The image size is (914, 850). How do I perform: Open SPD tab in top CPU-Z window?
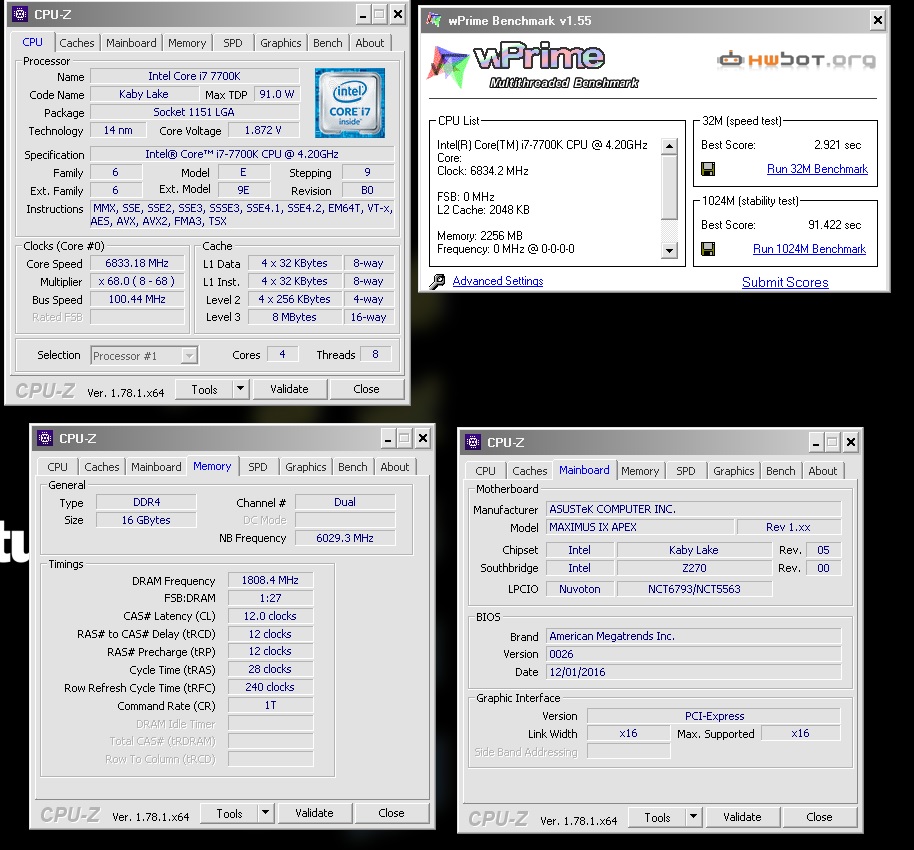pyautogui.click(x=233, y=43)
